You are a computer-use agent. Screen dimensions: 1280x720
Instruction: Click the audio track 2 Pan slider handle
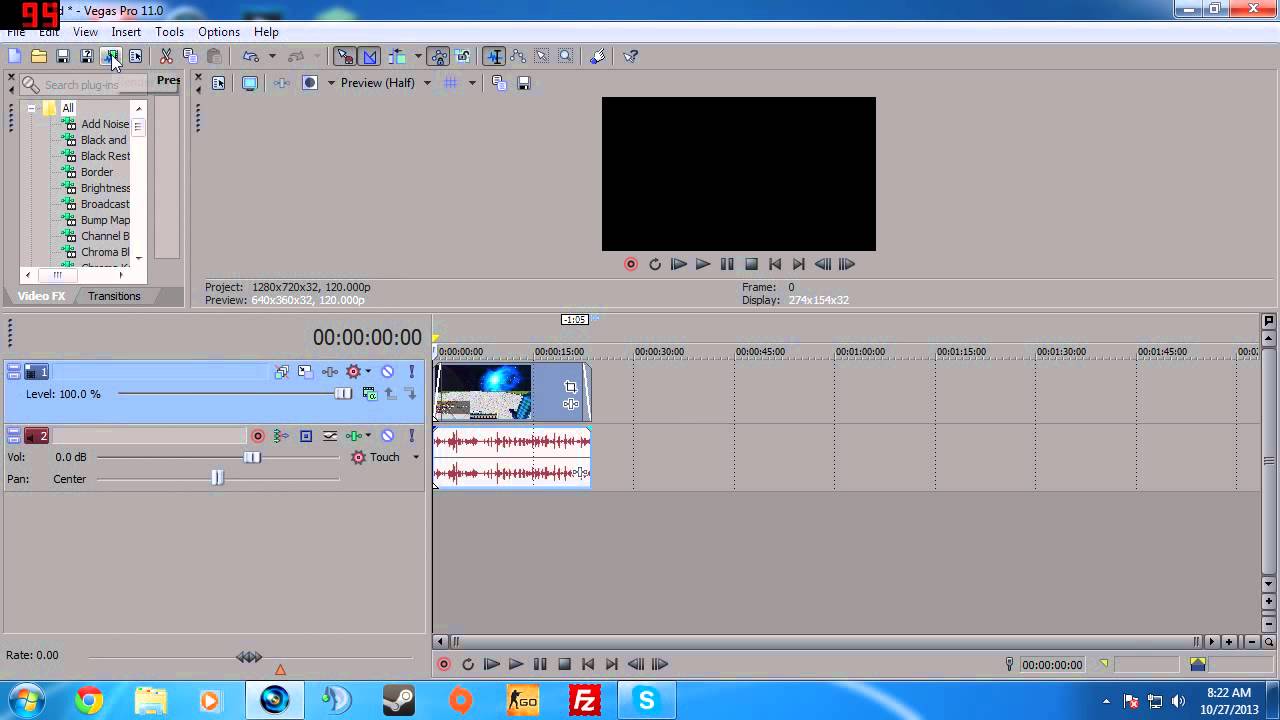point(217,479)
